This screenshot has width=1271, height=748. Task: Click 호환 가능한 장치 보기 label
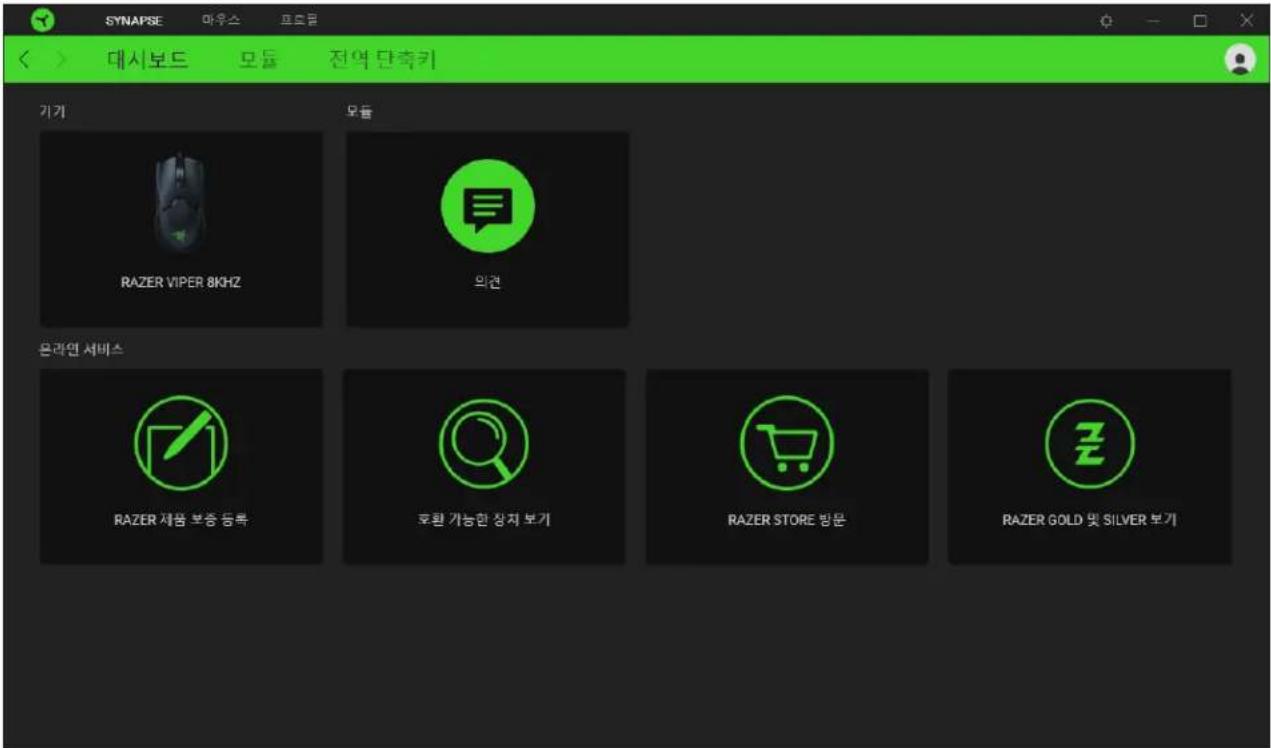coord(484,520)
